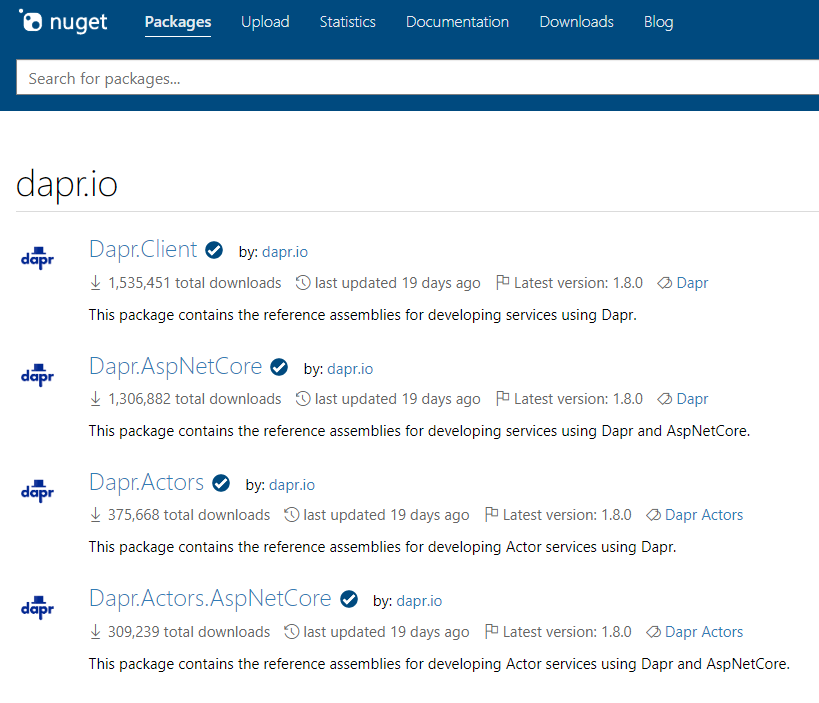Screen dimensions: 819x703
Task: Open the Dapr.Client package title
Action: point(143,249)
